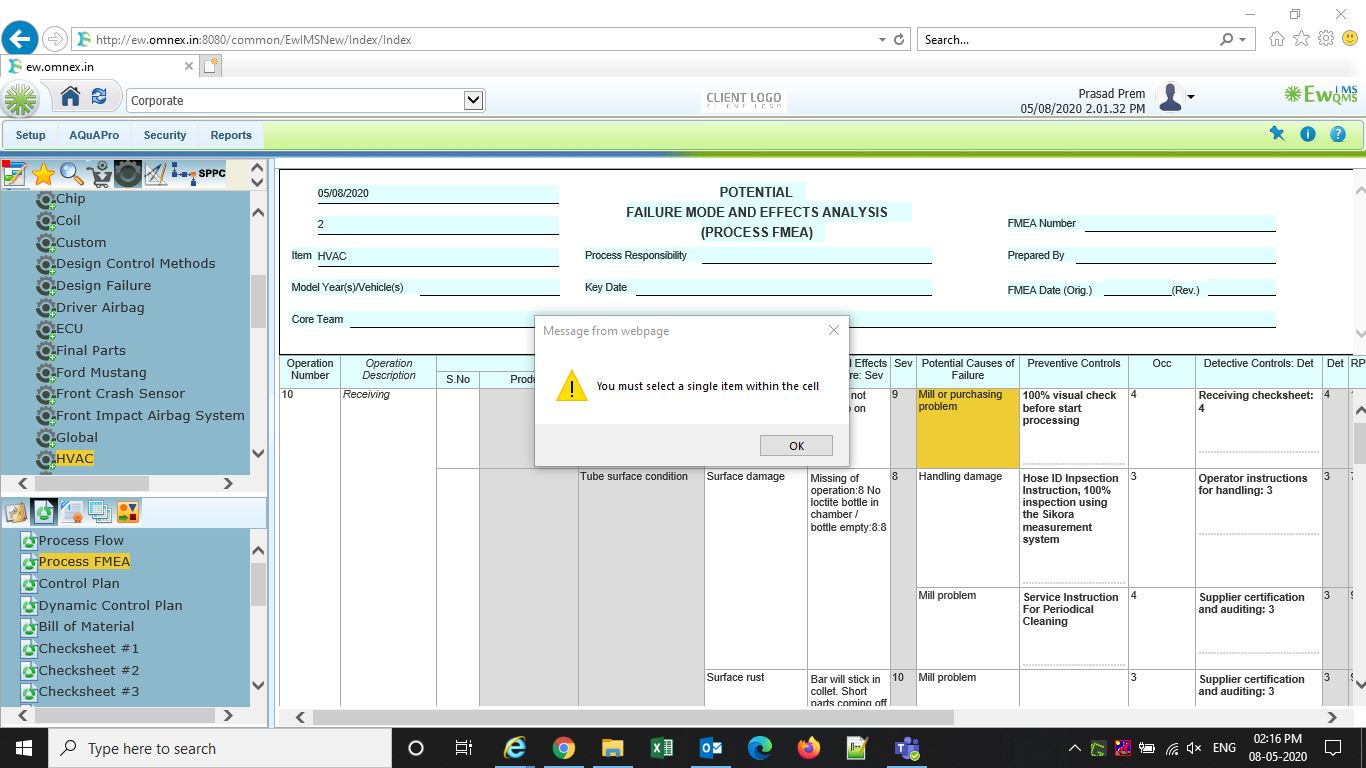Click the yellow warning triangle in the dialog
1366x768 pixels.
point(571,386)
